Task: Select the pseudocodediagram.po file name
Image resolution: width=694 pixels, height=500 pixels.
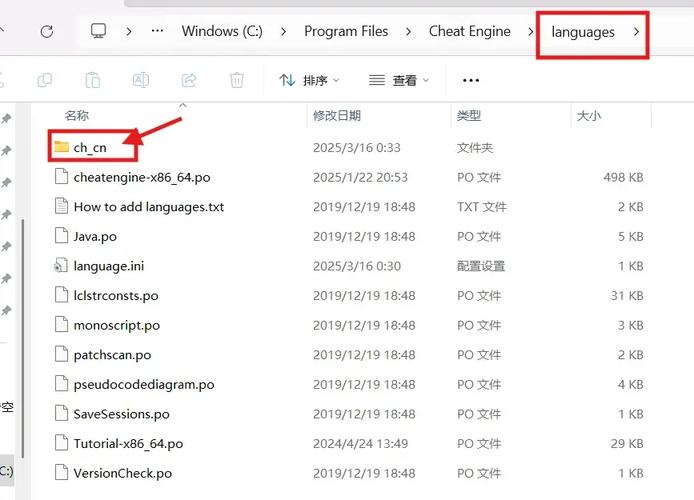Action: pos(144,385)
